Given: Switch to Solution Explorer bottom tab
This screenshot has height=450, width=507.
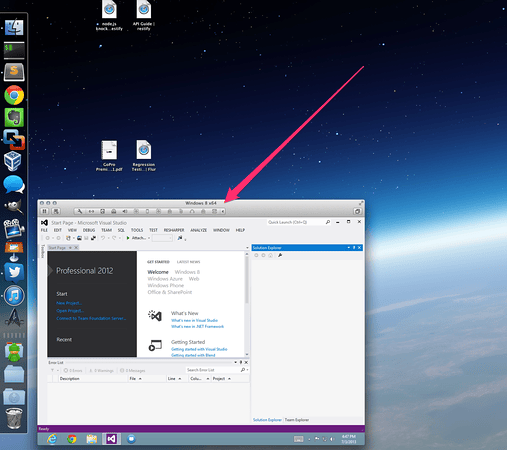Looking at the screenshot, I should [x=267, y=420].
